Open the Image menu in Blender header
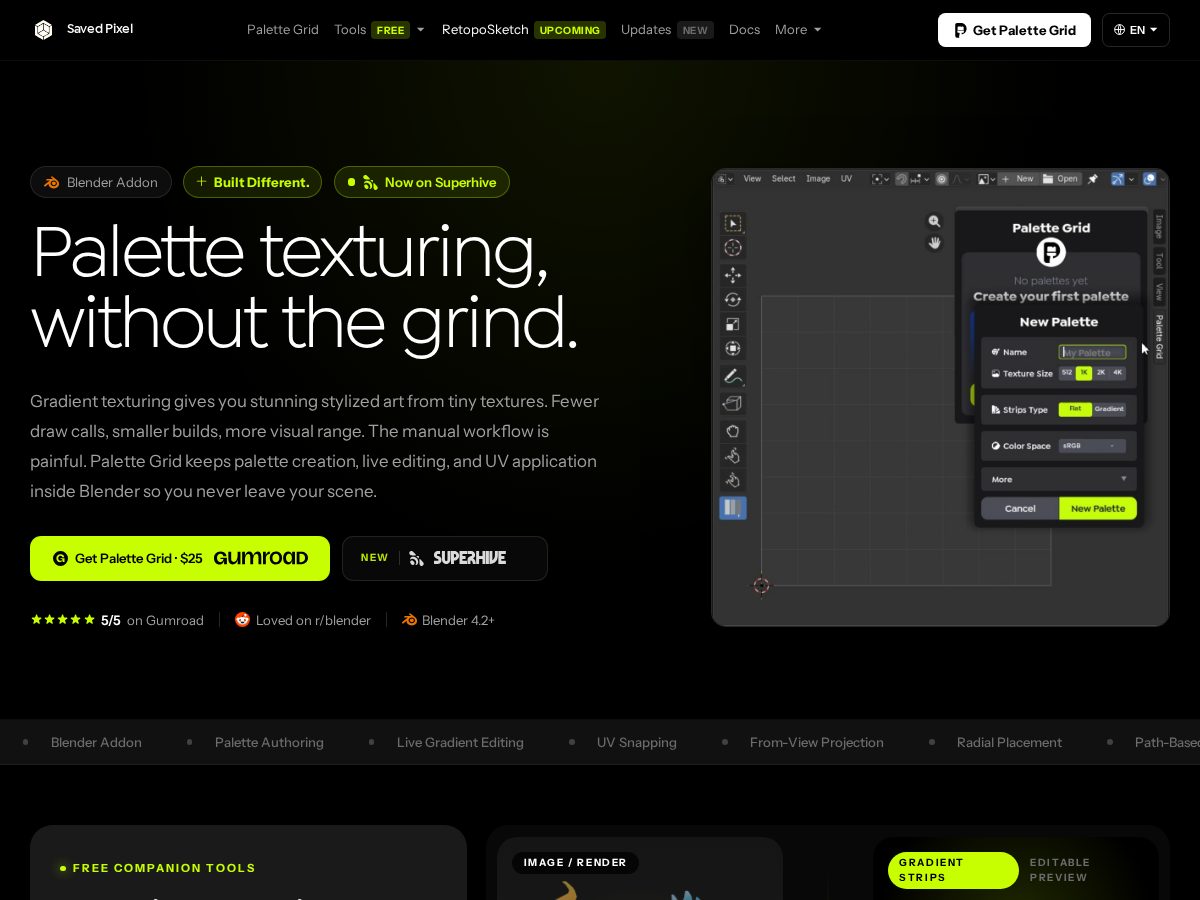The height and width of the screenshot is (900, 1200). coord(818,179)
